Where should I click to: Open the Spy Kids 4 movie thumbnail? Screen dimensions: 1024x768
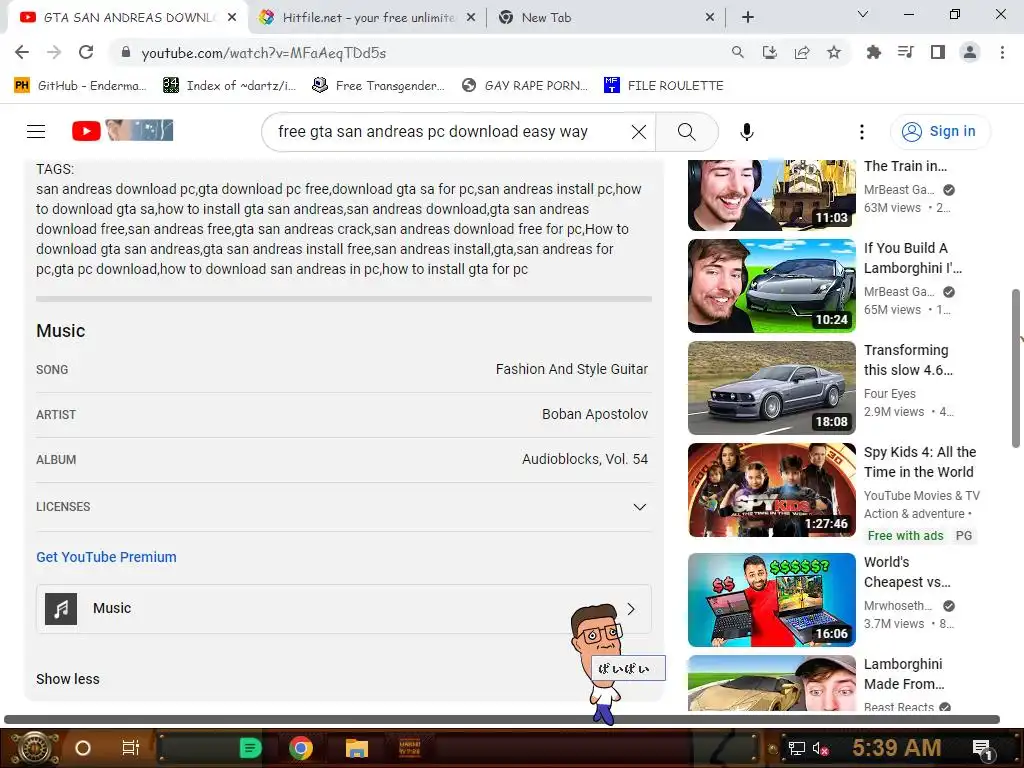(772, 490)
